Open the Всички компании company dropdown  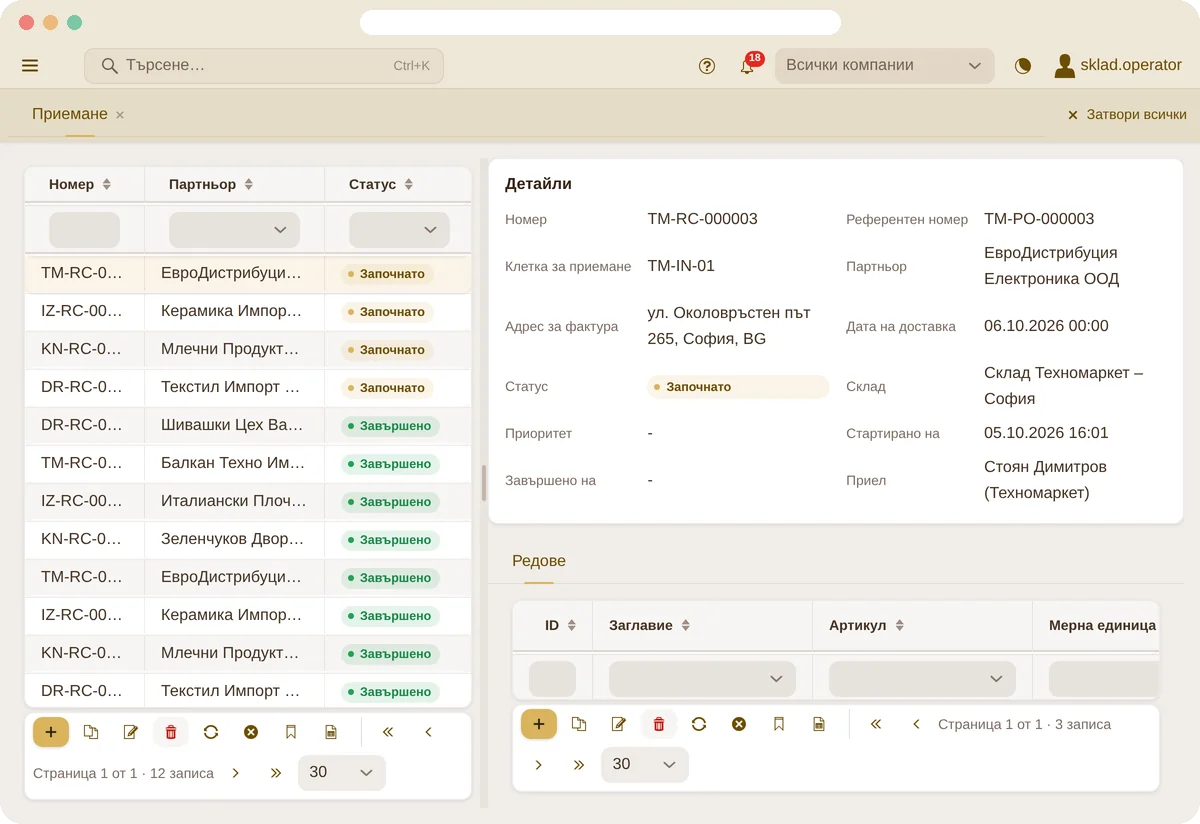click(885, 66)
